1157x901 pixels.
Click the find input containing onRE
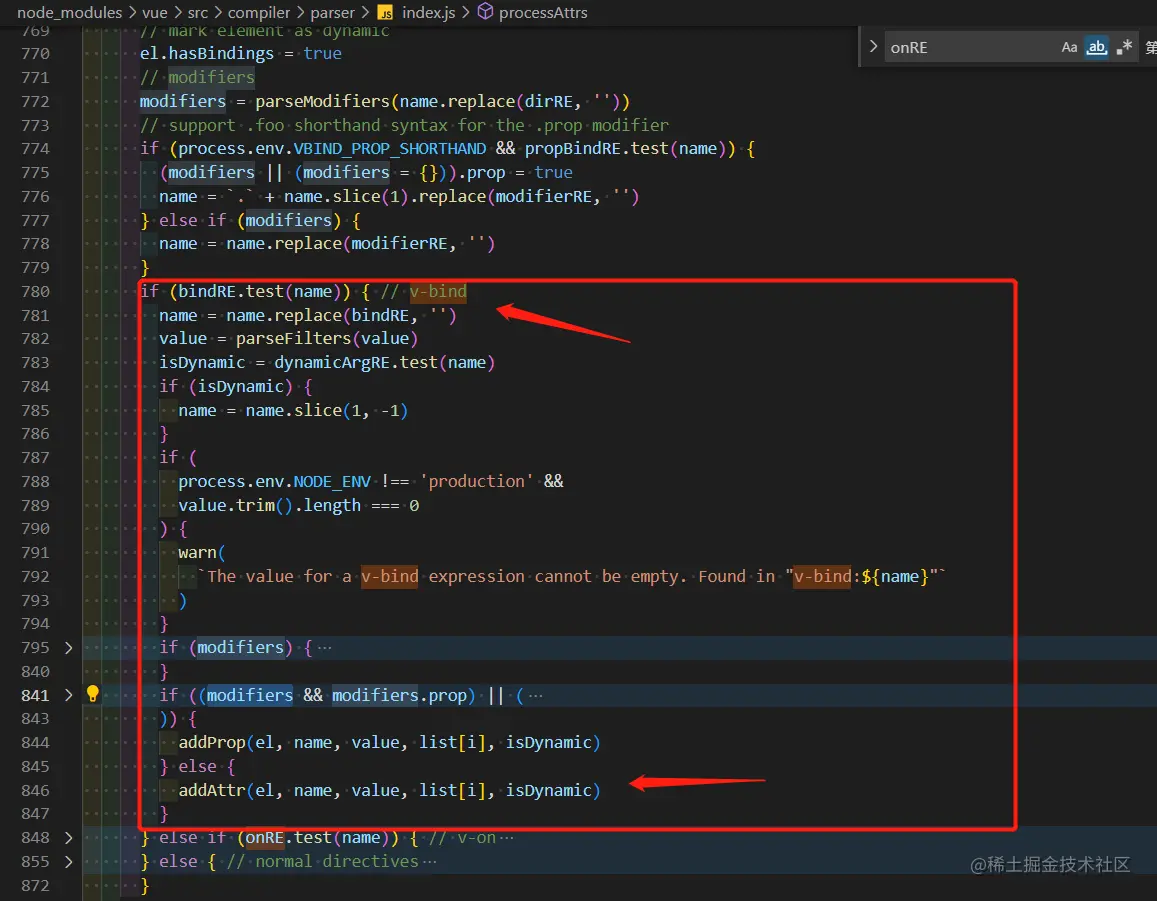pyautogui.click(x=970, y=47)
